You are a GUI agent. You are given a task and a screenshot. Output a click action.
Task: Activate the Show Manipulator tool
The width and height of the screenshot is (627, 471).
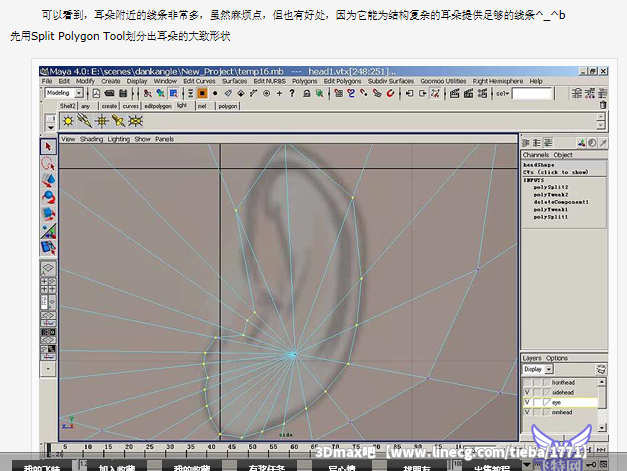point(48,231)
